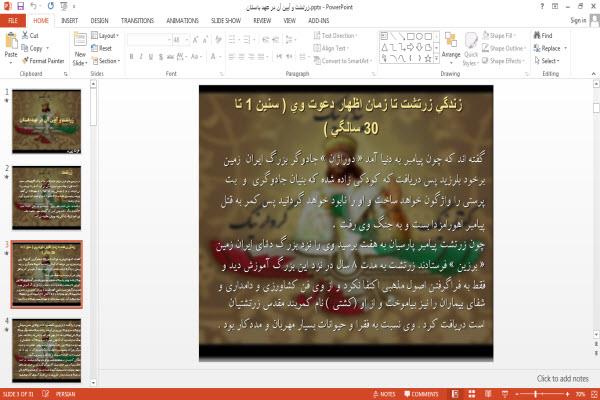The height and width of the screenshot is (400, 600).
Task: Expand the shapes gallery
Action: coord(436,59)
